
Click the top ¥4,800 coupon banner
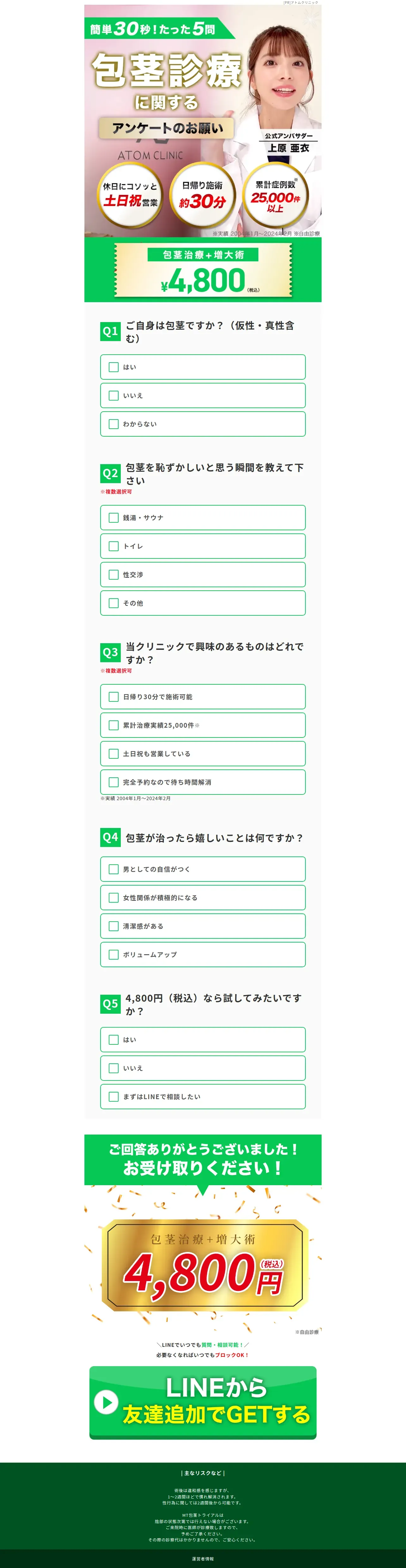pos(203,270)
